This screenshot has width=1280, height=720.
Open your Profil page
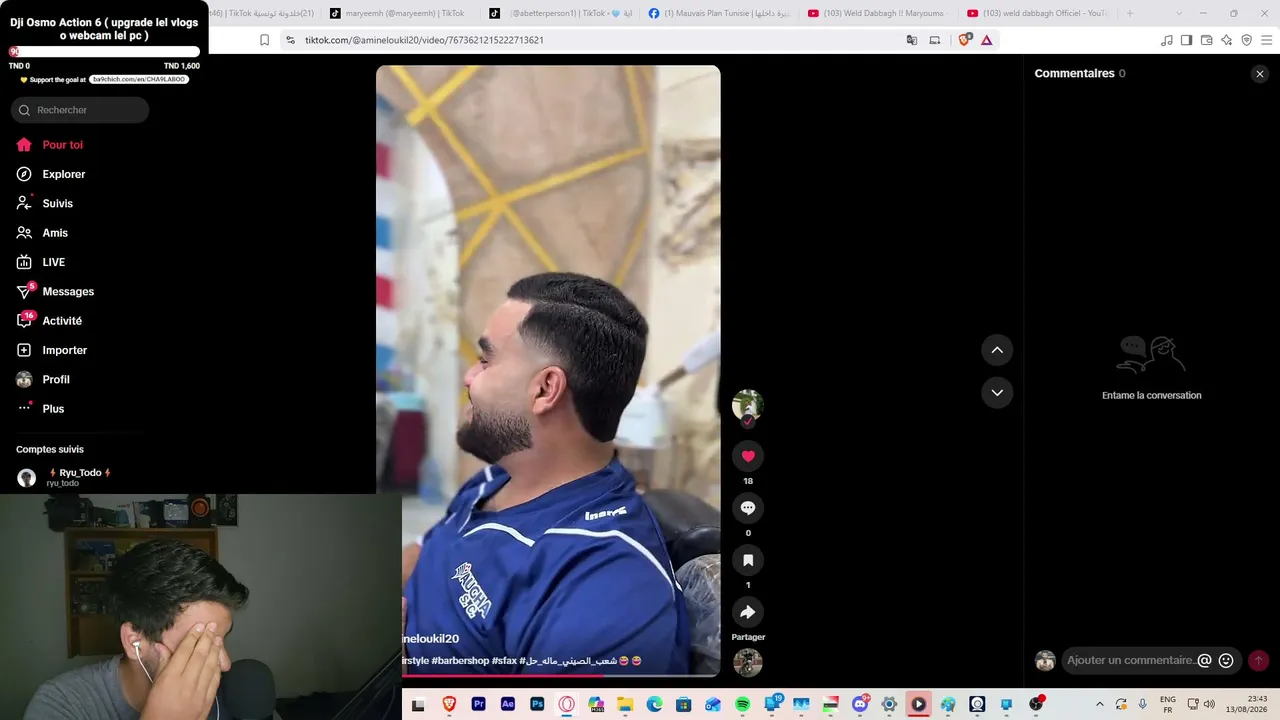[43, 379]
